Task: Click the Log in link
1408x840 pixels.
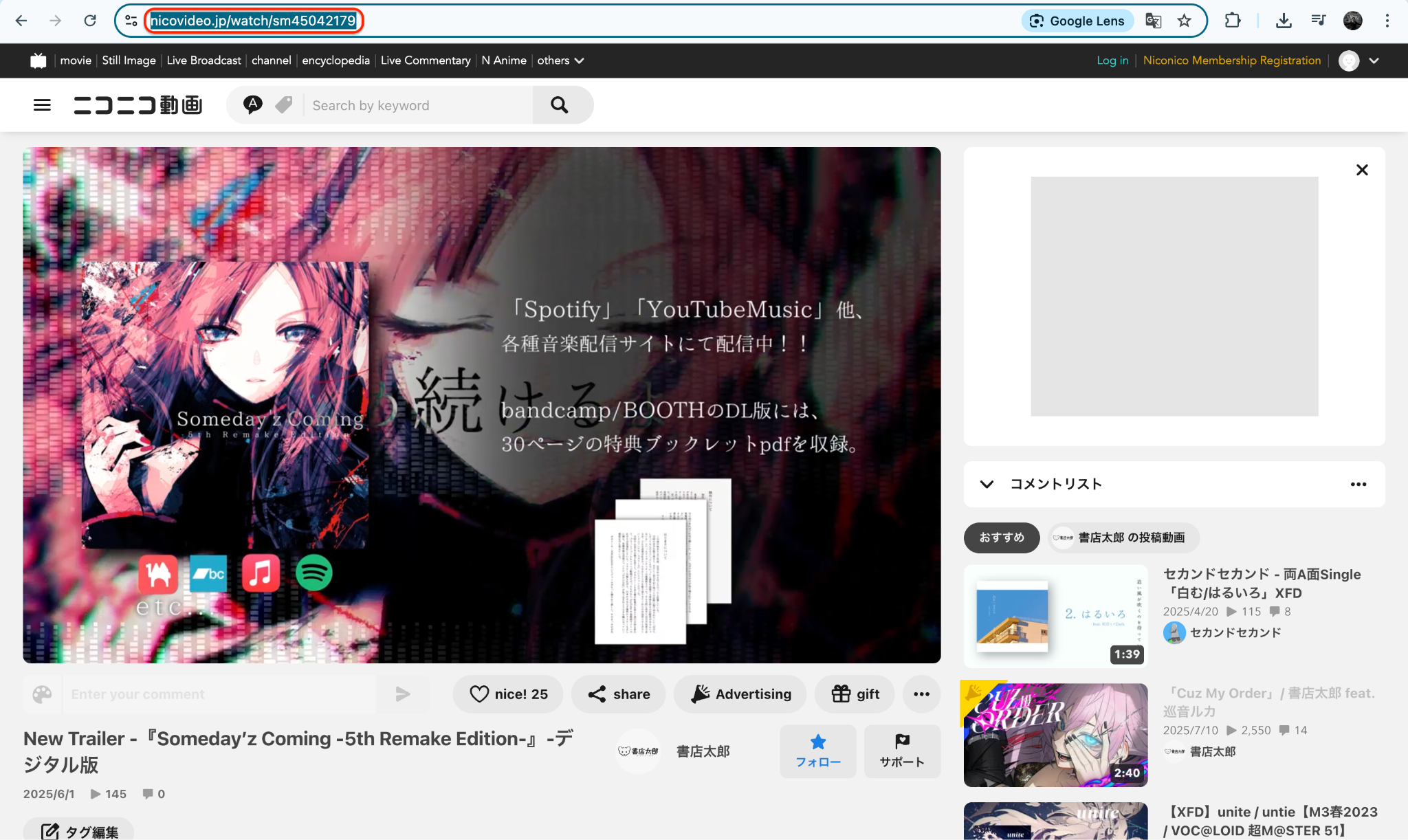Action: (1112, 60)
